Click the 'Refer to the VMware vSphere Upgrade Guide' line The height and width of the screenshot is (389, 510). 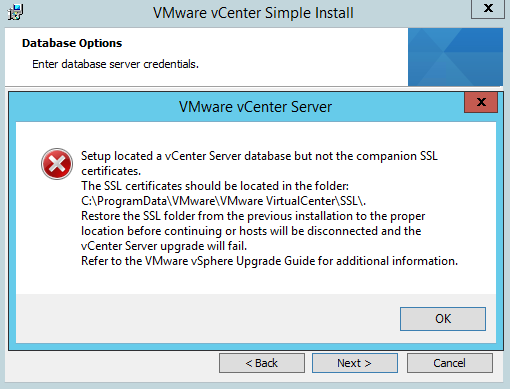[269, 261]
